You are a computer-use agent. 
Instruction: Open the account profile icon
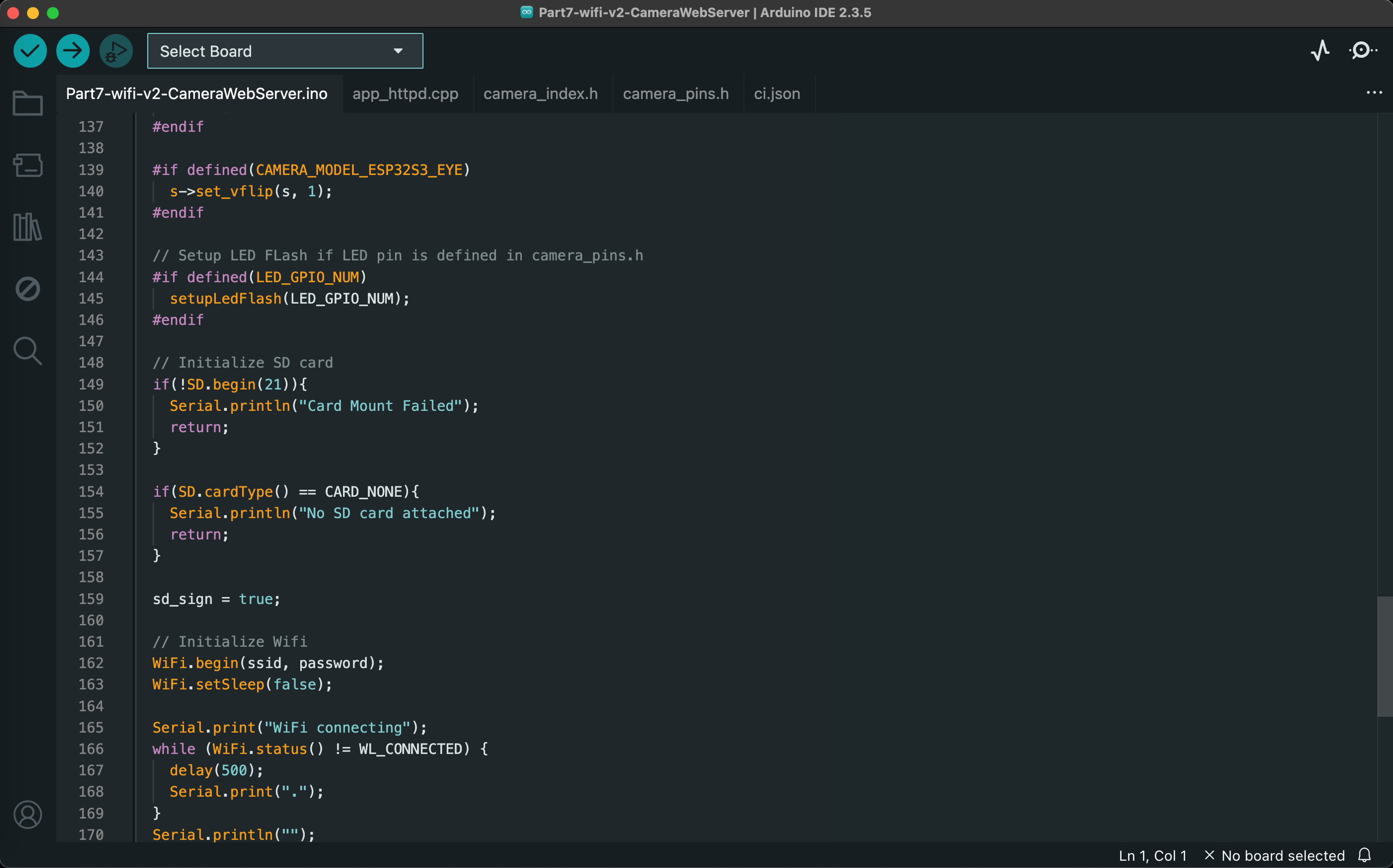[28, 815]
